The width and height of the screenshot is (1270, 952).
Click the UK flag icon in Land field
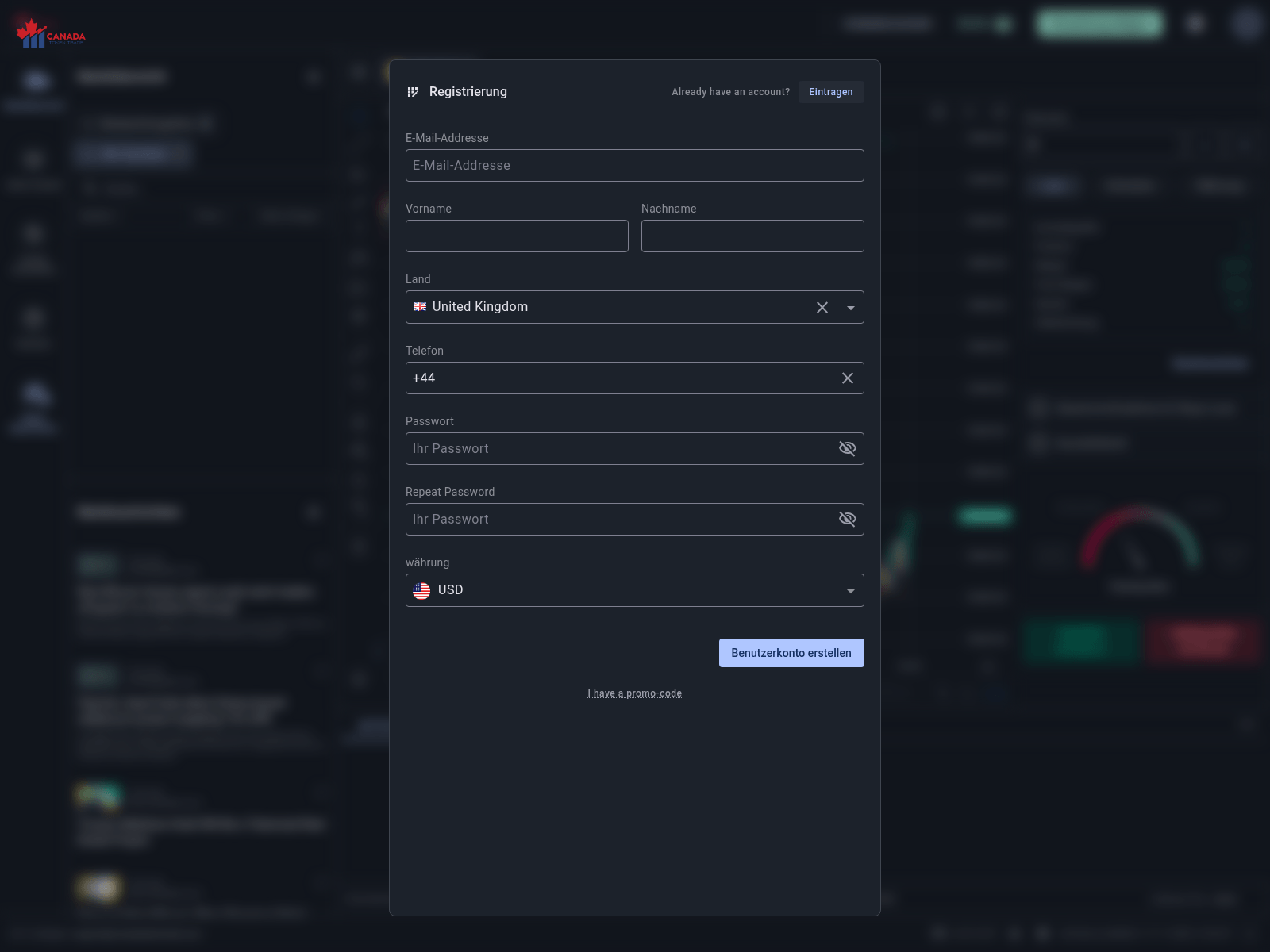[x=420, y=307]
